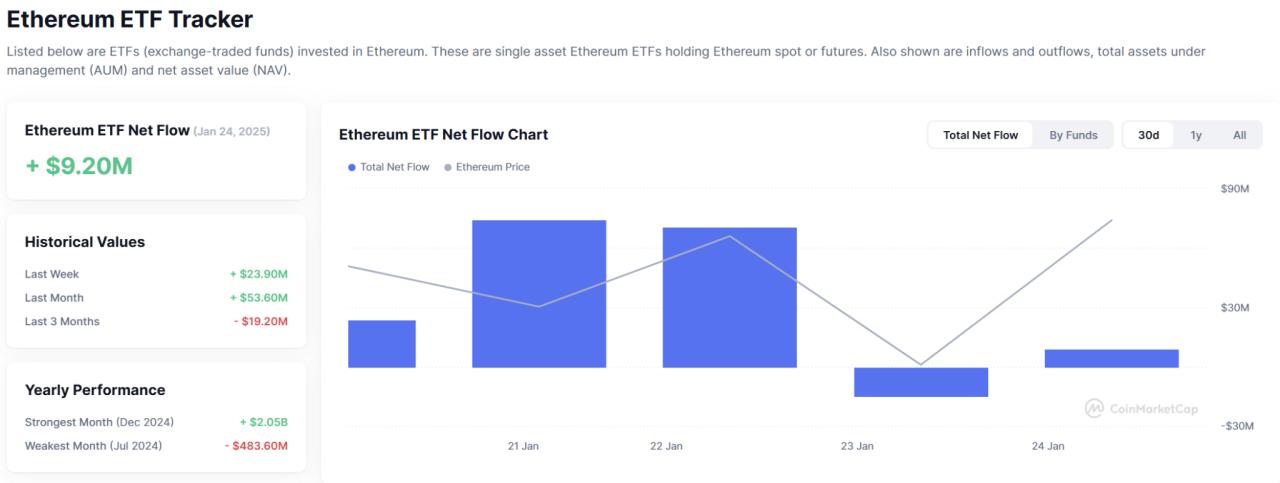Click the Last 3 Months value
Screen dimensions: 1280x483
point(260,322)
